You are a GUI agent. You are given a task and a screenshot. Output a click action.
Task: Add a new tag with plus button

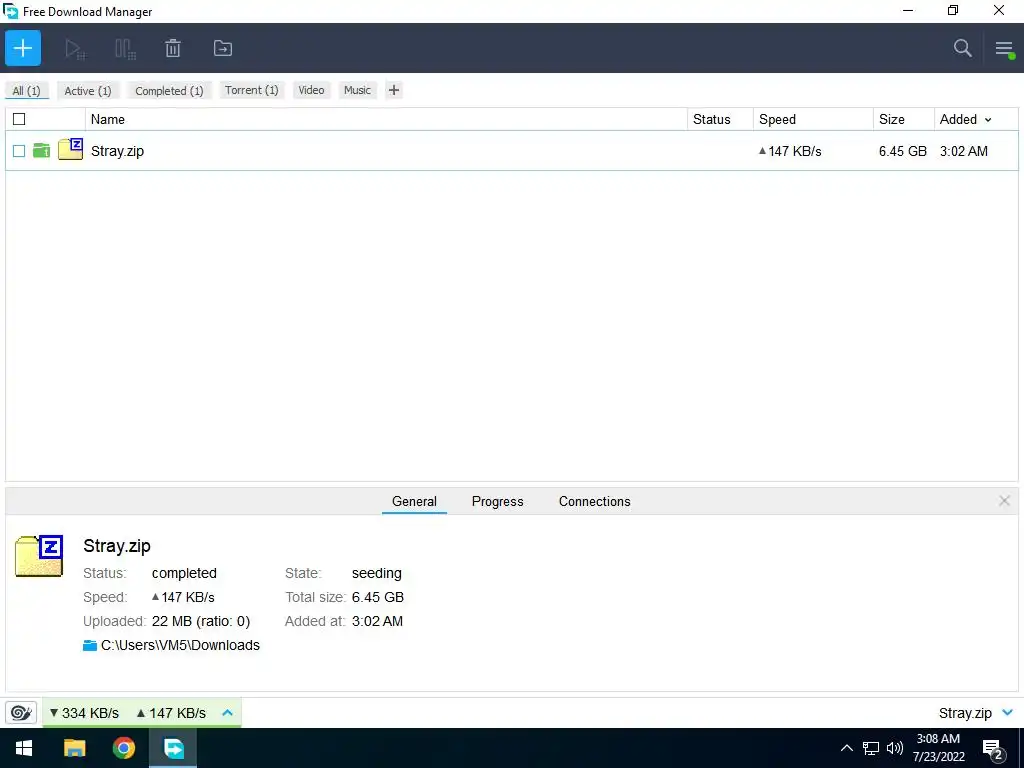point(394,90)
